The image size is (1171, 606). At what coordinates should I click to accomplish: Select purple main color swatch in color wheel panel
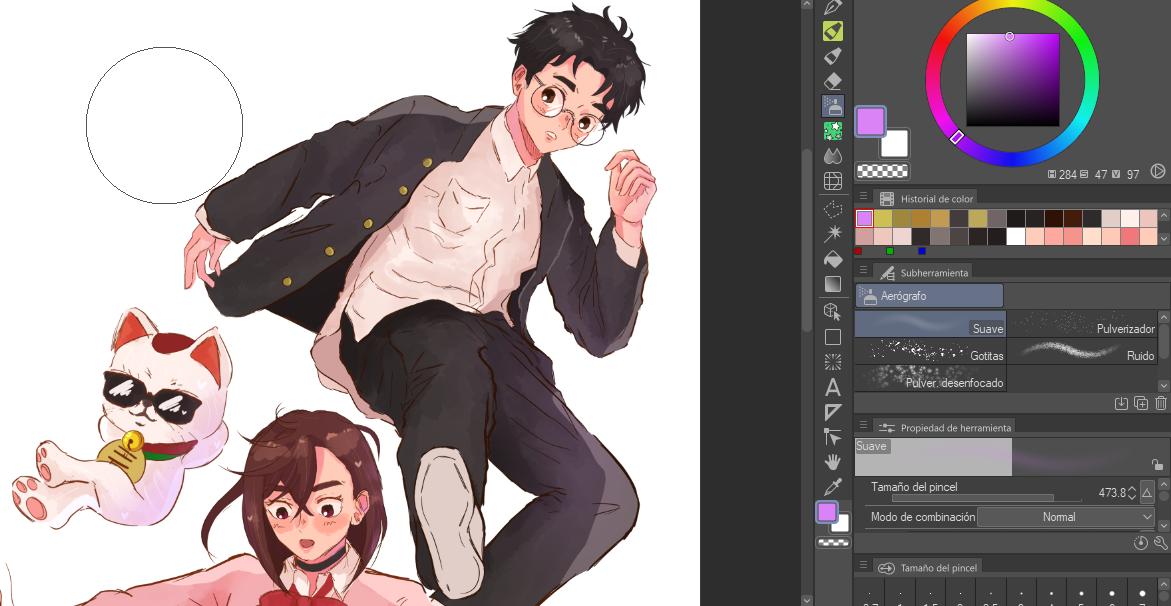pyautogui.click(x=870, y=121)
